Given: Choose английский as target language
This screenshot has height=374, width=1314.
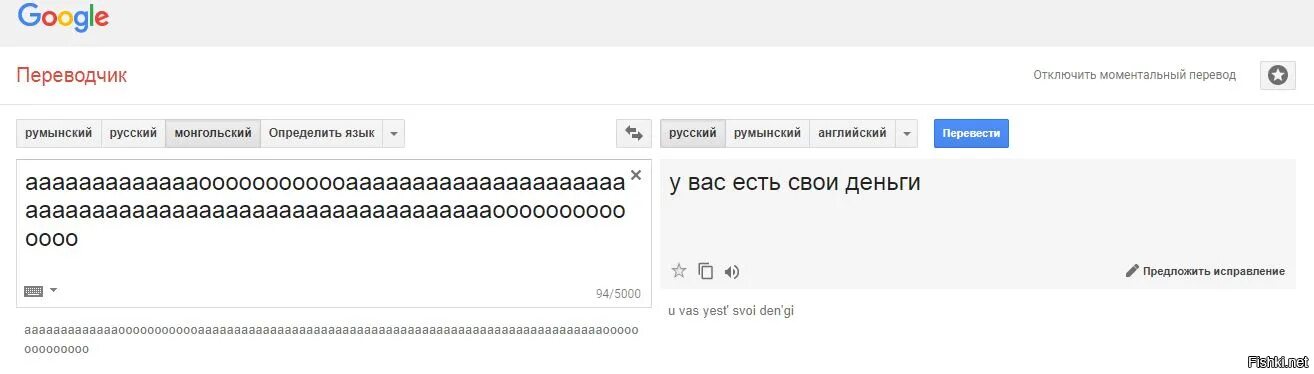Looking at the screenshot, I should coord(852,133).
